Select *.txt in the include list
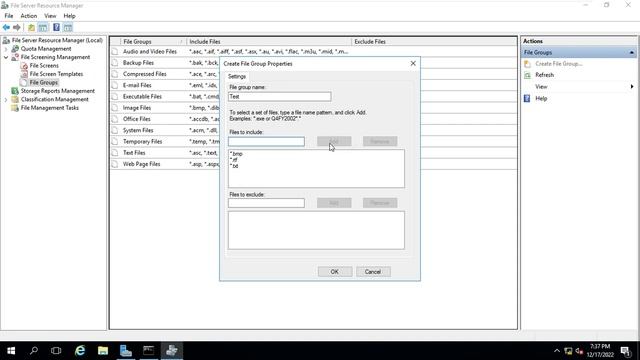Viewport: 640px width, 360px height. pyautogui.click(x=234, y=166)
